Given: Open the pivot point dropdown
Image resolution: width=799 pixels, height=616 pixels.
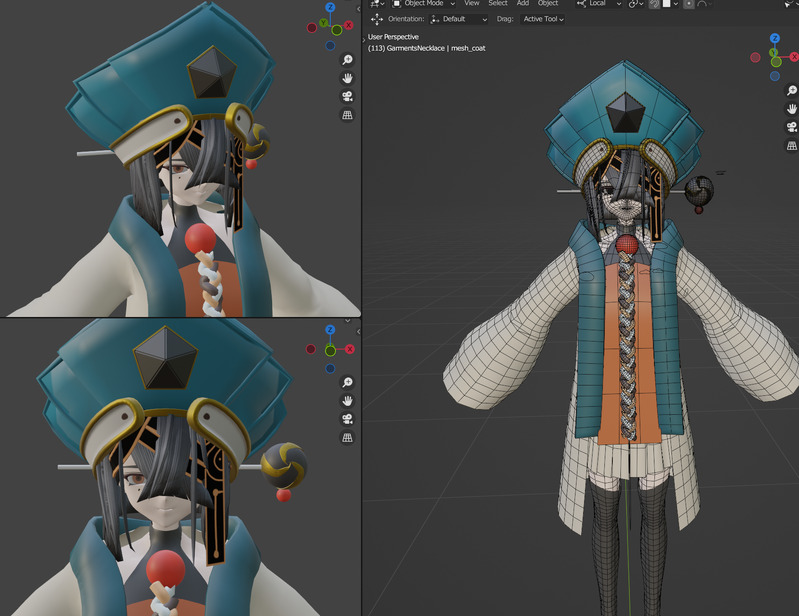Looking at the screenshot, I should tap(635, 4).
